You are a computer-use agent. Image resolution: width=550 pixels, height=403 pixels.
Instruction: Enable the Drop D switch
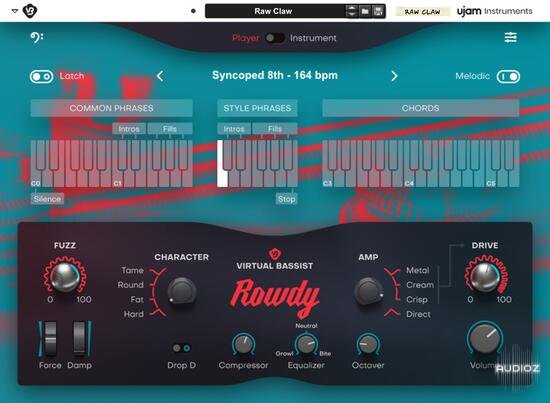coord(182,348)
